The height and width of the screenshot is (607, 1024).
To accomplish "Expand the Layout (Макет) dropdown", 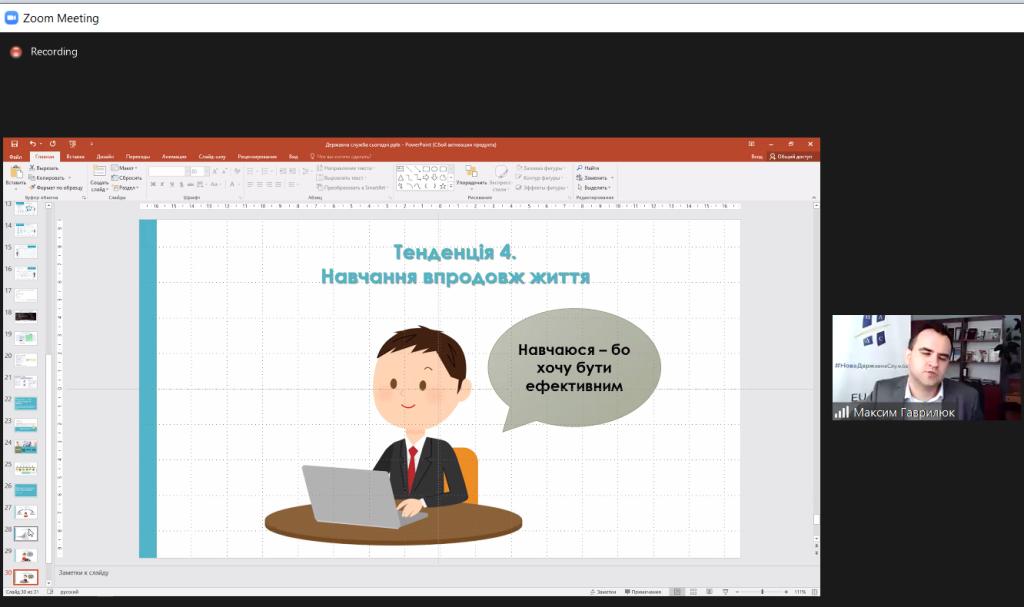I will coord(128,168).
